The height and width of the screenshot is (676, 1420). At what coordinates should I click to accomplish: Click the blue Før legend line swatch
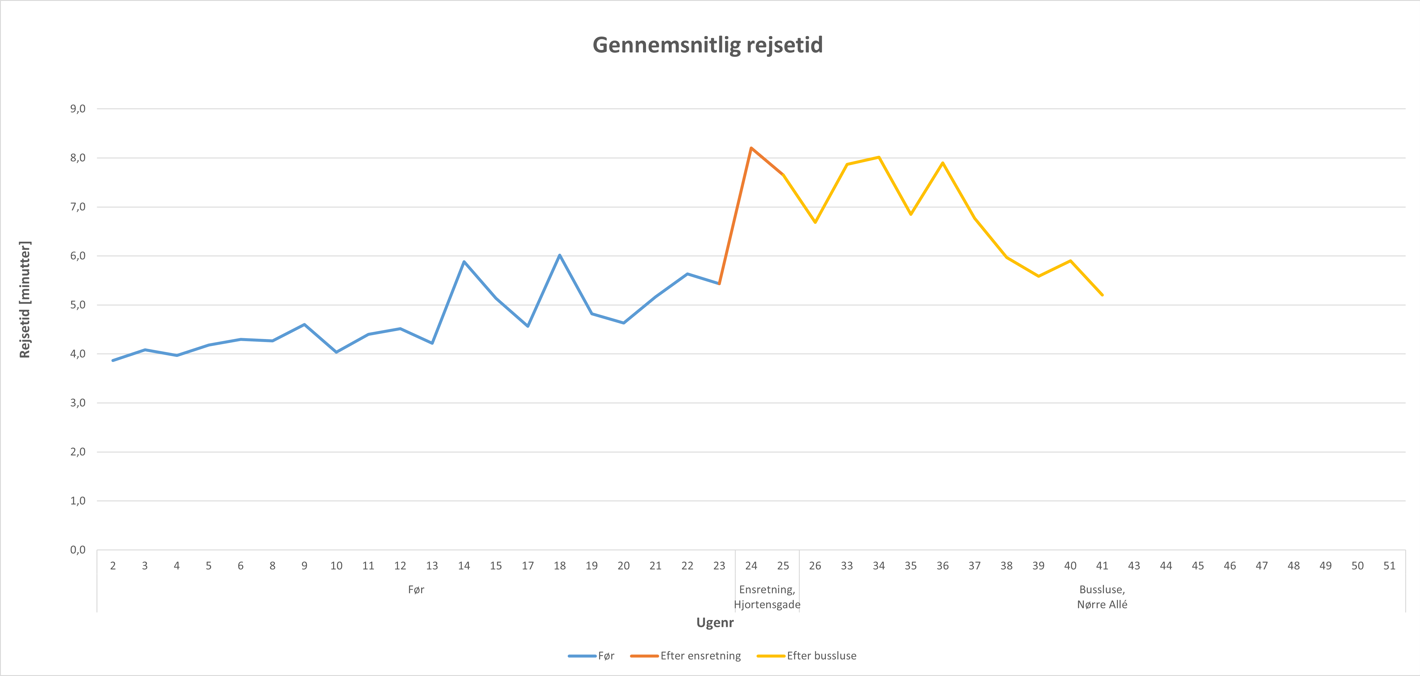[582, 656]
